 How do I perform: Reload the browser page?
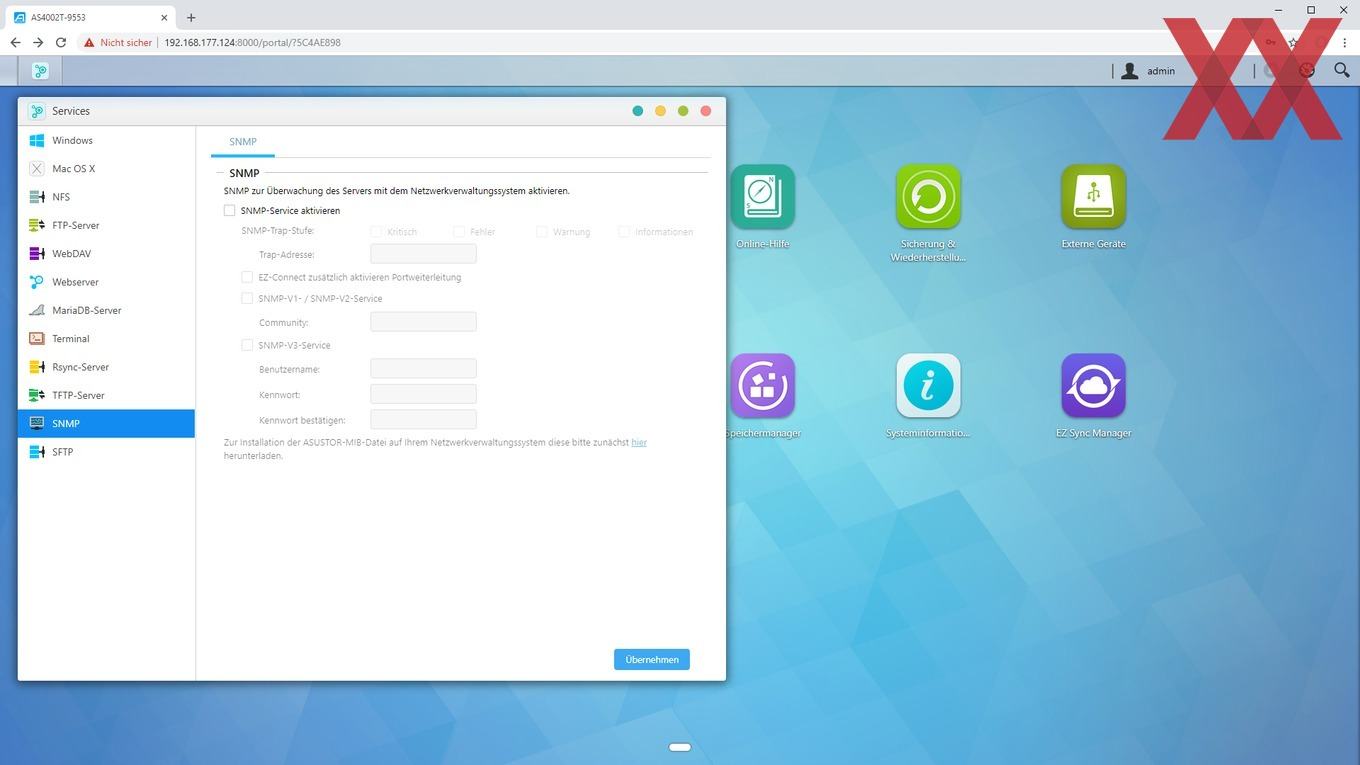tap(61, 43)
